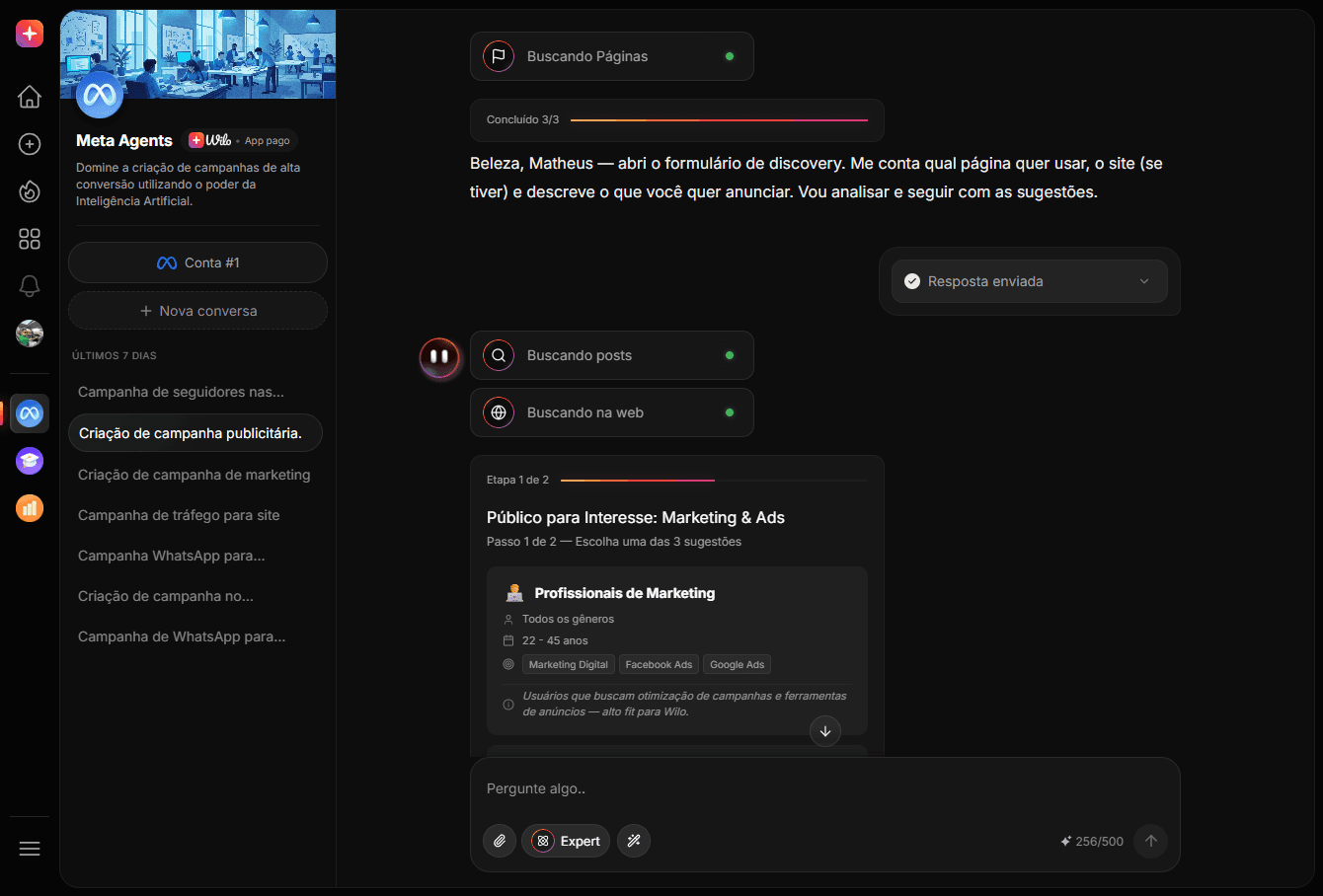Open the Conta #1 account selector

click(197, 262)
